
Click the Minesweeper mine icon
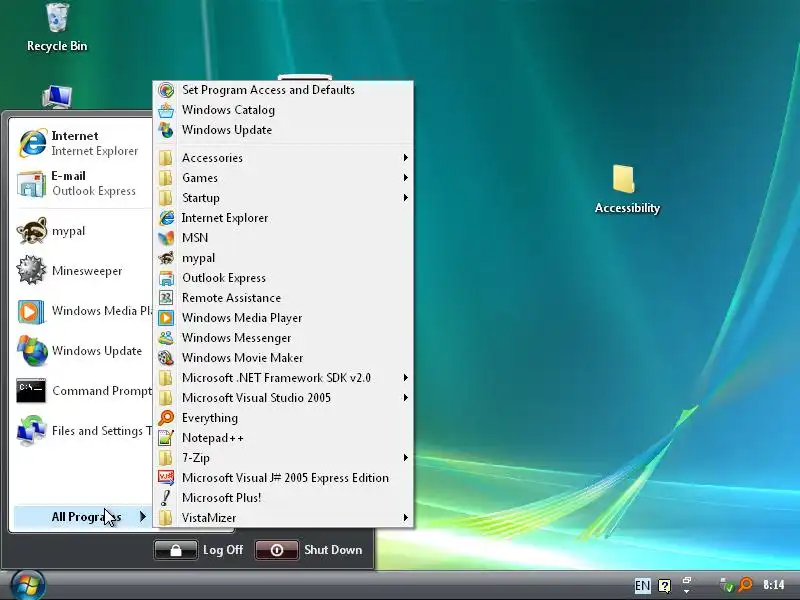(31, 270)
